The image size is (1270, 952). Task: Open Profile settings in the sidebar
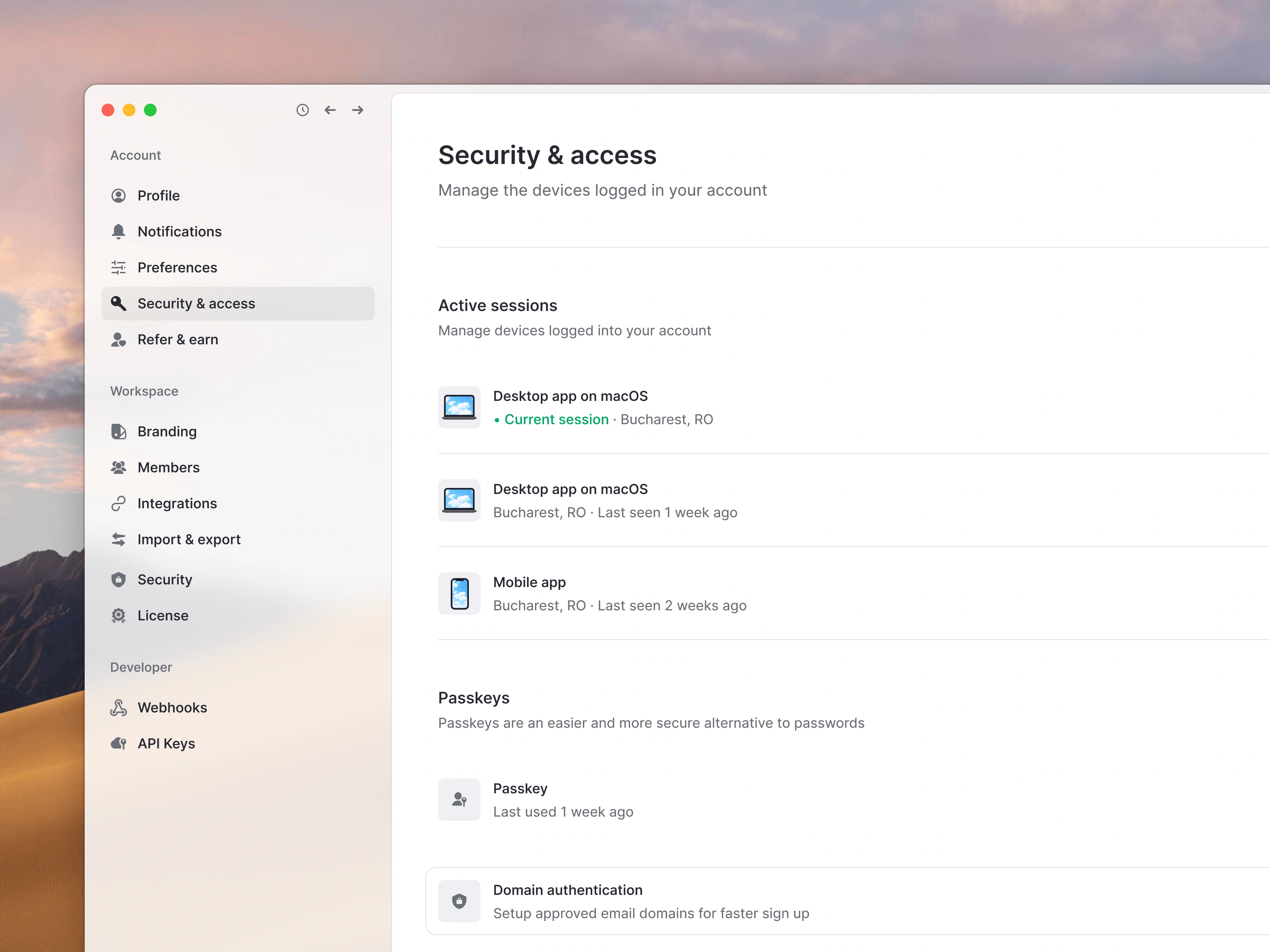(x=158, y=196)
